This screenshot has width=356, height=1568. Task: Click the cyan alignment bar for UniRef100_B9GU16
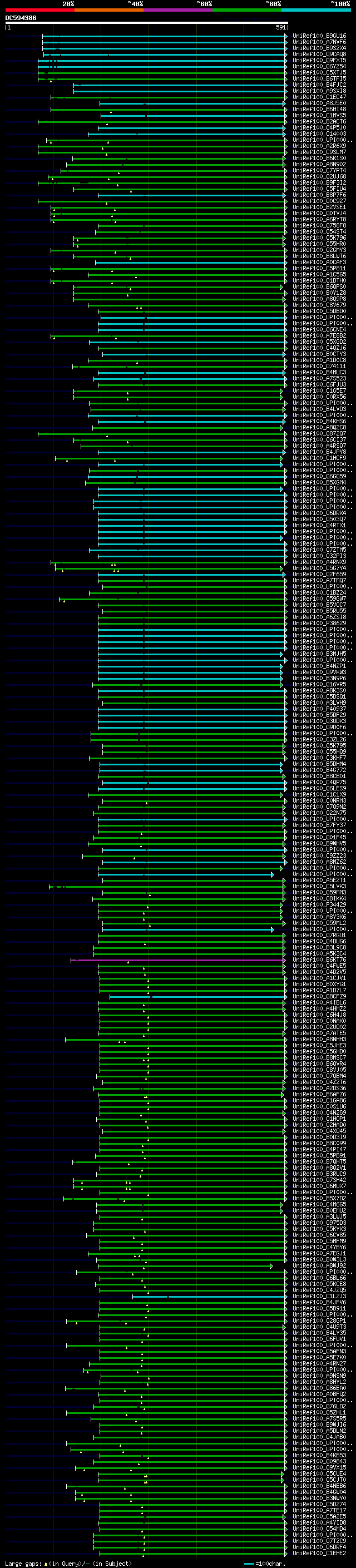[x=164, y=36]
